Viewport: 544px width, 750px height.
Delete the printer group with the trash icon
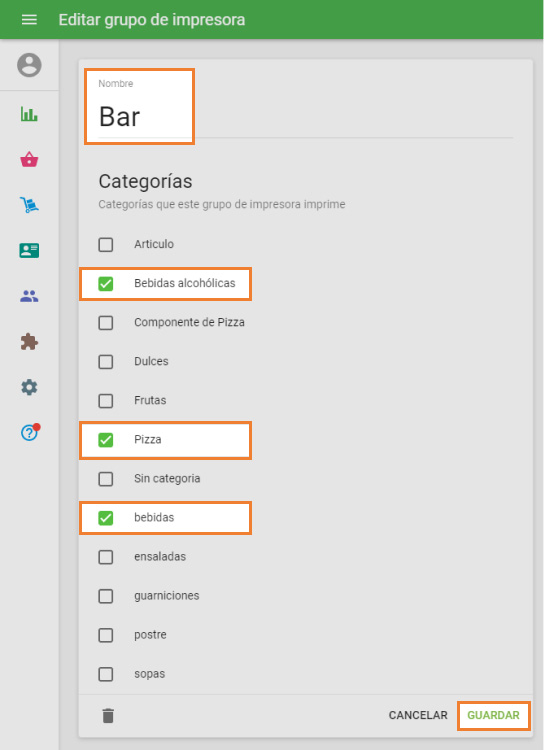tap(108, 716)
